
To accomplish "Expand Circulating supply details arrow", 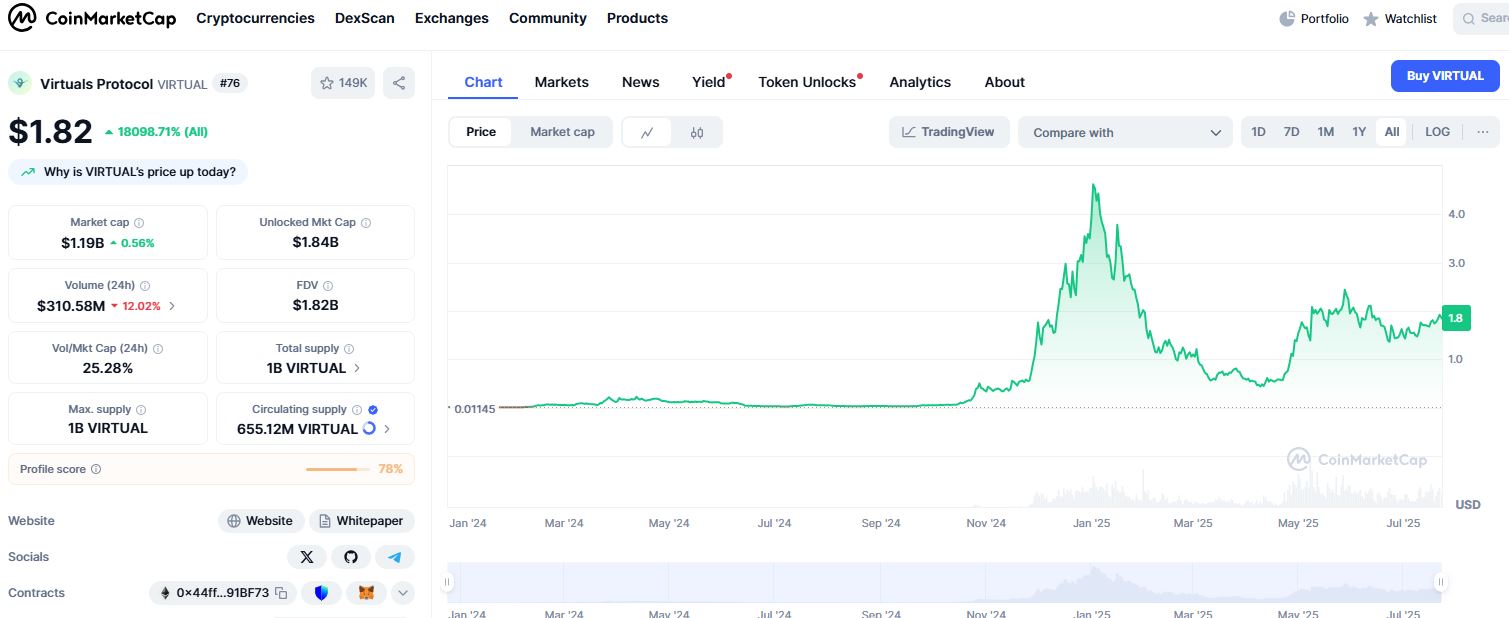I will coord(387,429).
